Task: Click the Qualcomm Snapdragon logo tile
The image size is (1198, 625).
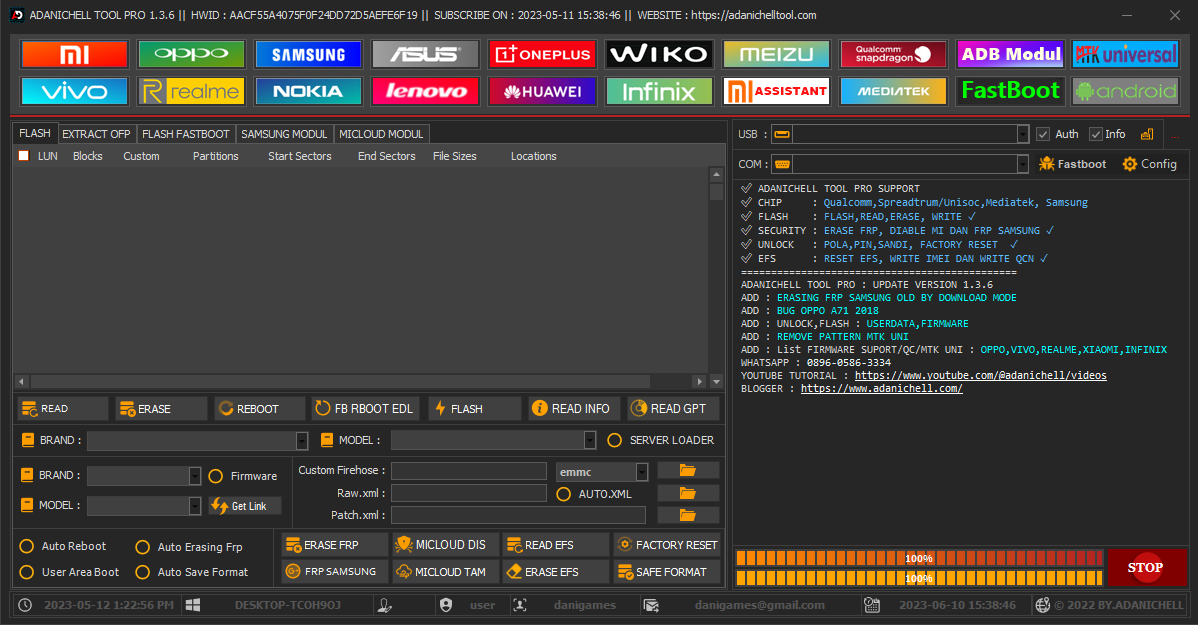Action: [893, 54]
